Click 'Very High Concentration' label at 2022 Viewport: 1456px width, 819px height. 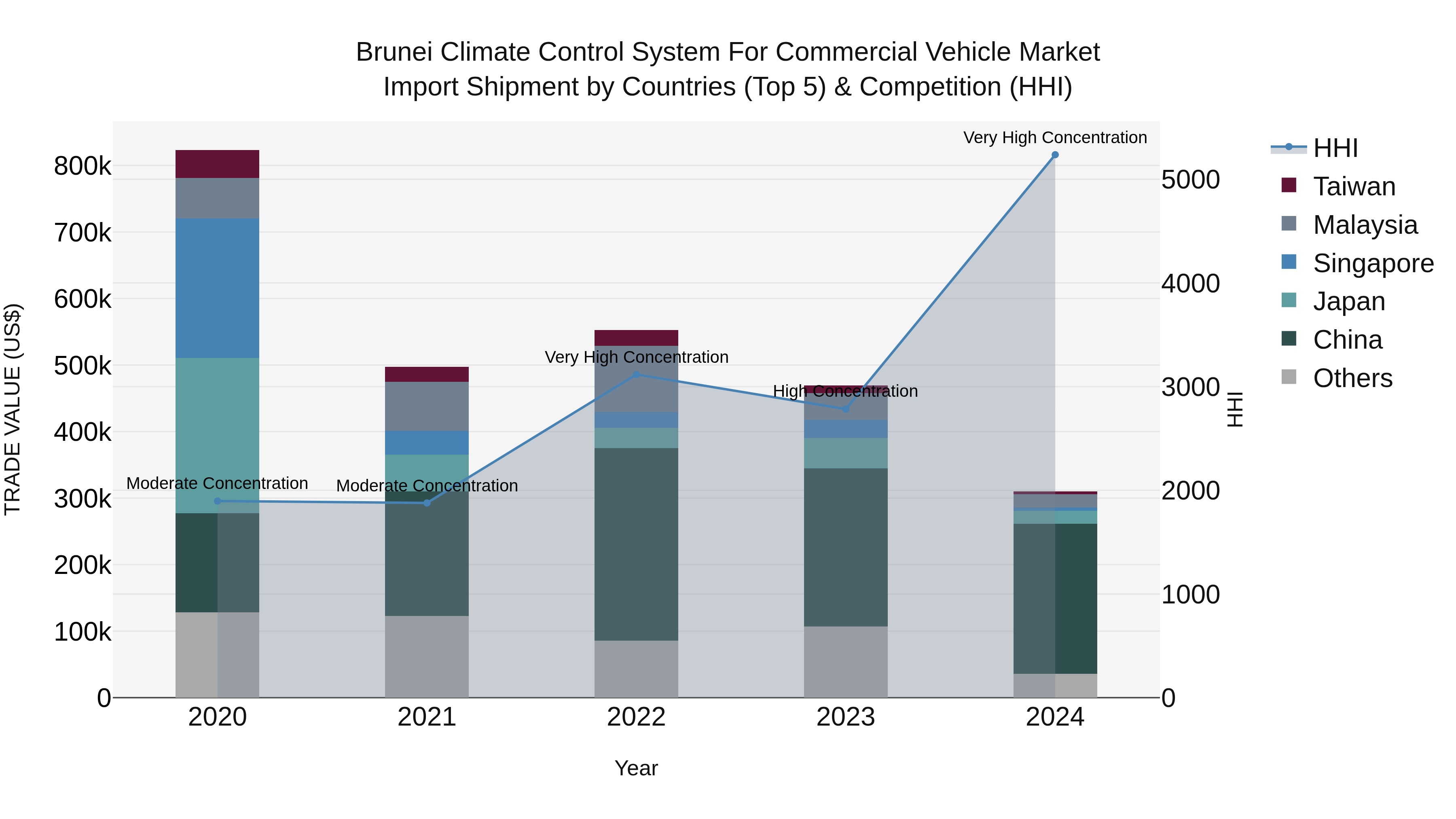coord(637,357)
